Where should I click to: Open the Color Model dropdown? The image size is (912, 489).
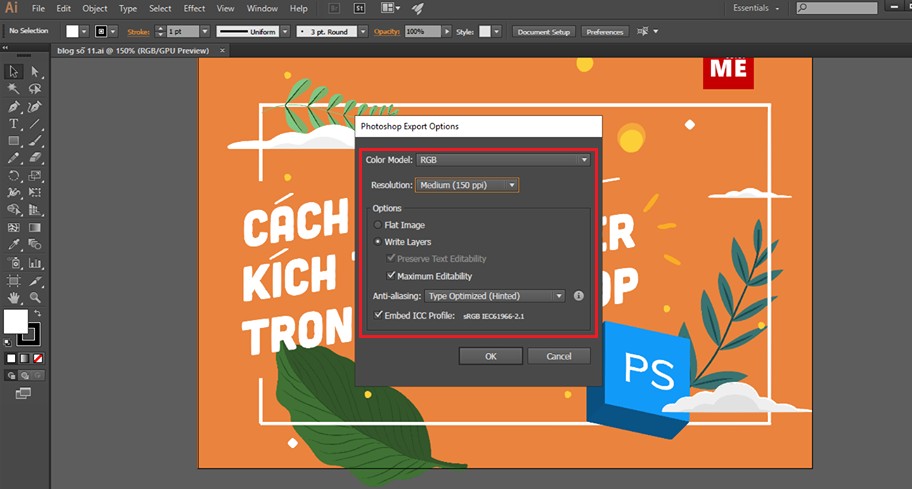click(x=502, y=160)
